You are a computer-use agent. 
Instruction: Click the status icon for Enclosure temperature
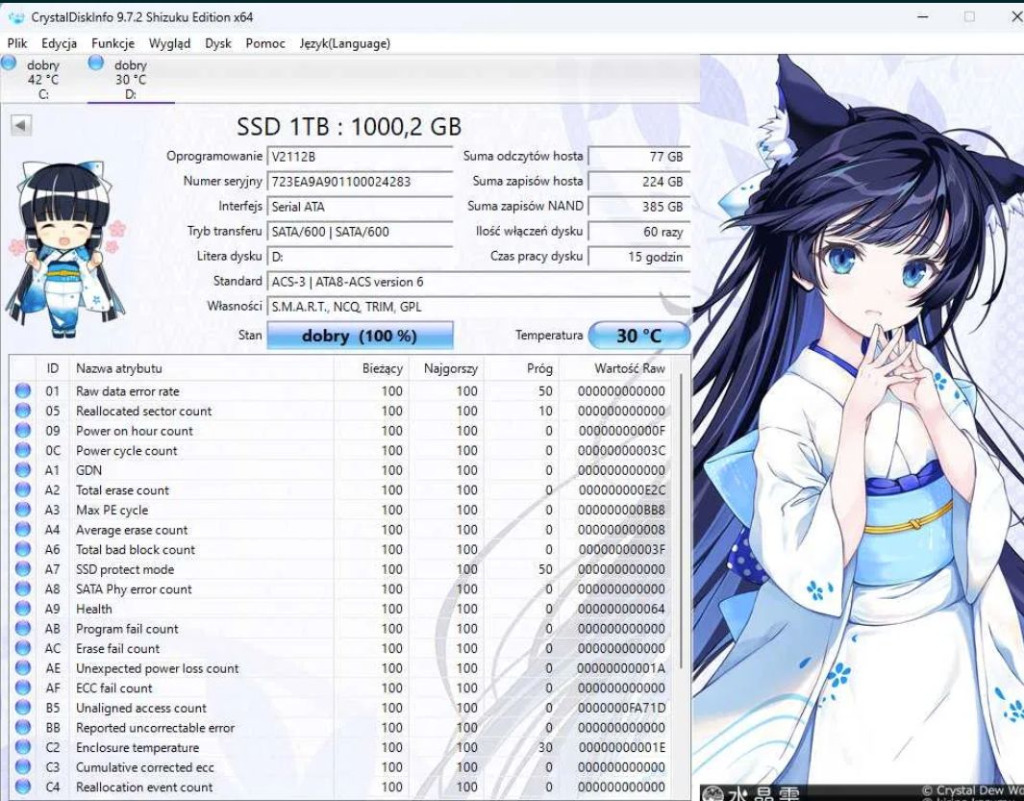(x=23, y=747)
